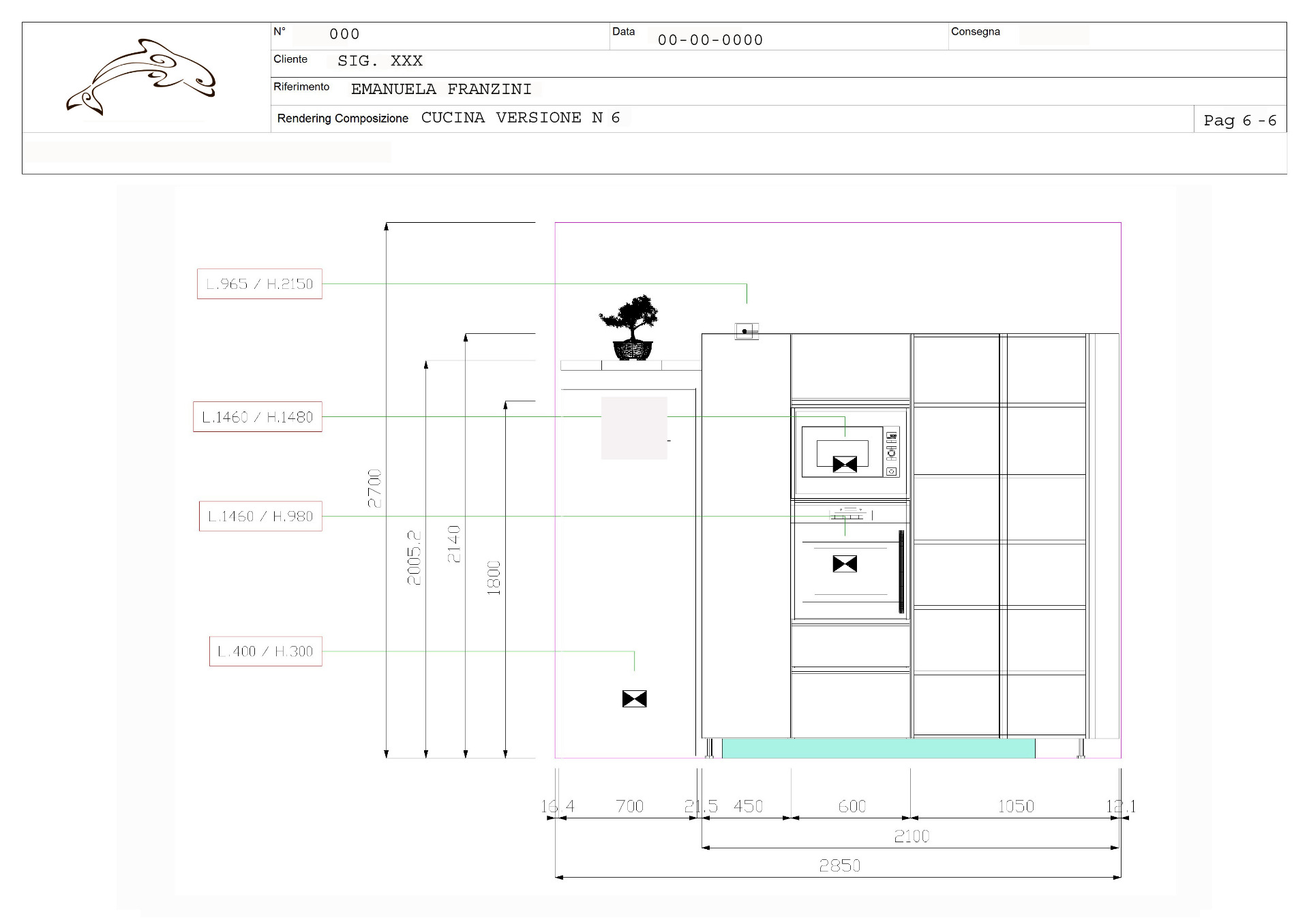The image size is (1309, 924).
Task: Click the vertical 2700 height dimension
Action: coord(375,489)
